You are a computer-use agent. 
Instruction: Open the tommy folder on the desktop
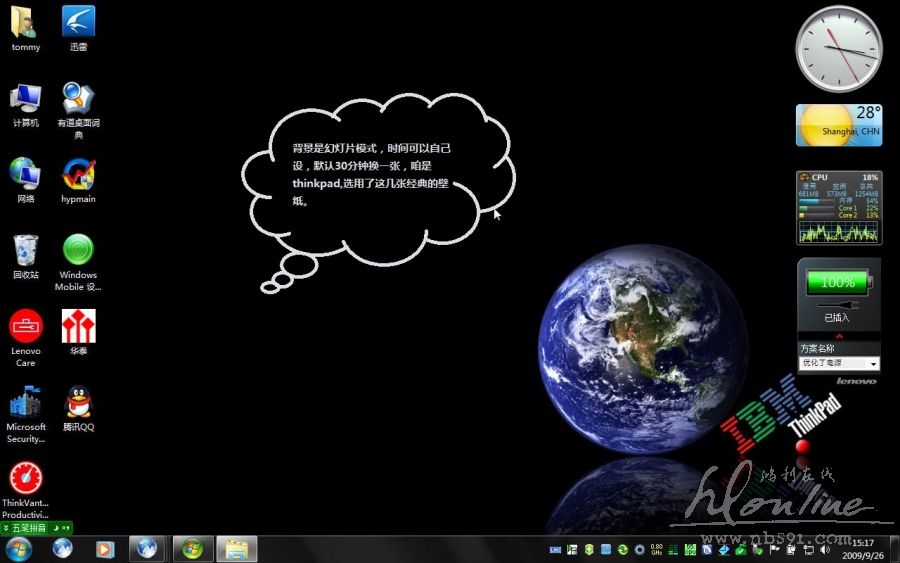point(25,23)
